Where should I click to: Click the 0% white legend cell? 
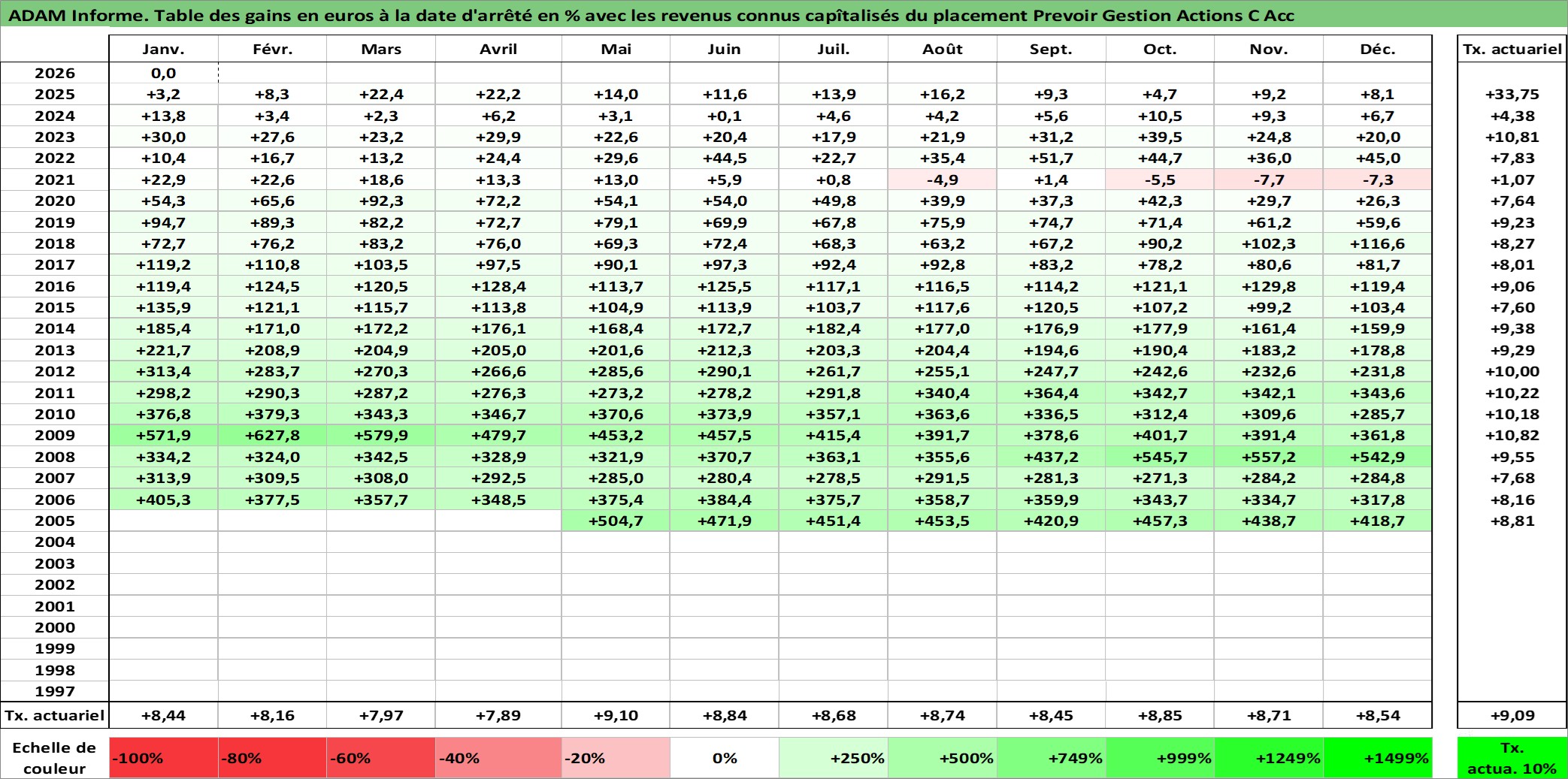[x=725, y=758]
